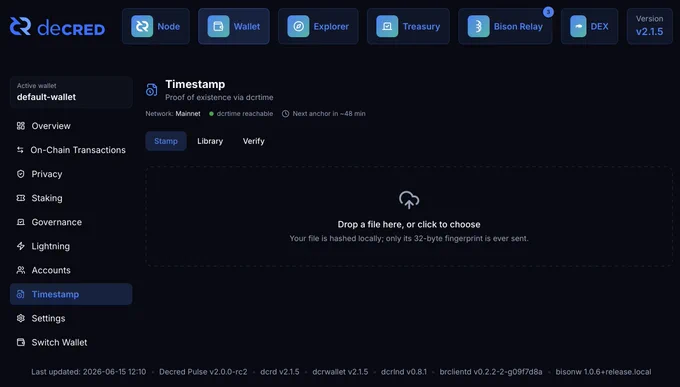
Task: Open the Lightning page
Action: 71,246
